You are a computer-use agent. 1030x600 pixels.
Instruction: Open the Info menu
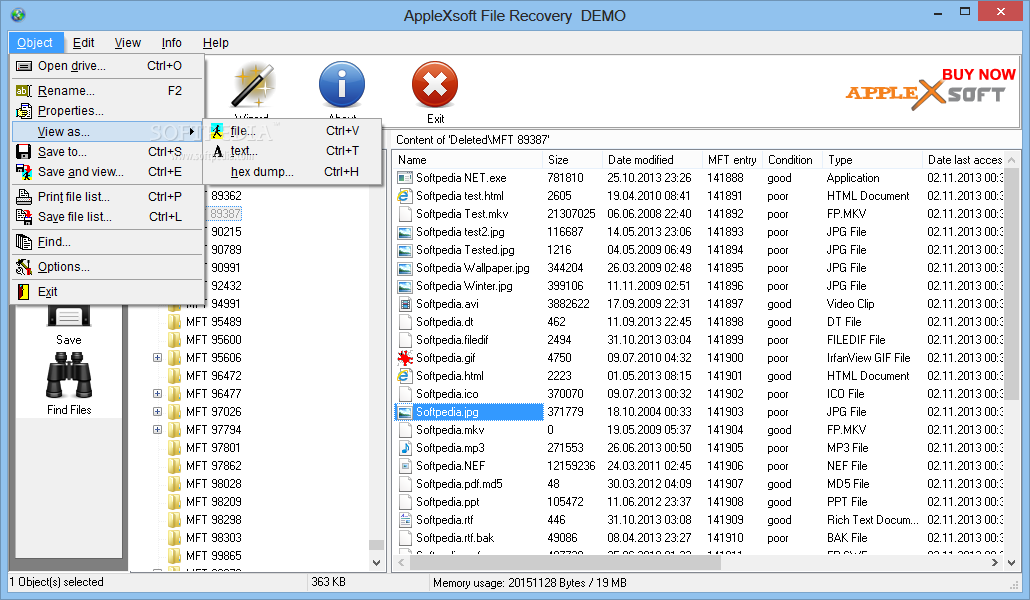point(171,43)
